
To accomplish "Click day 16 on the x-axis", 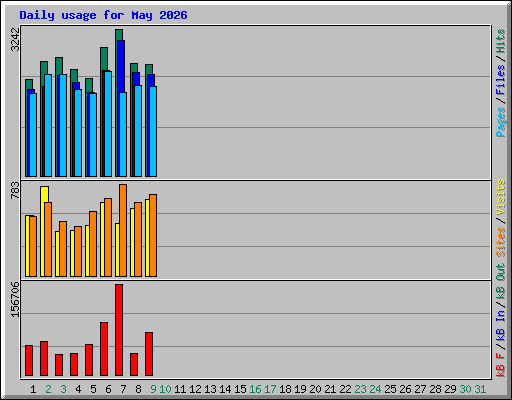I will [x=255, y=389].
